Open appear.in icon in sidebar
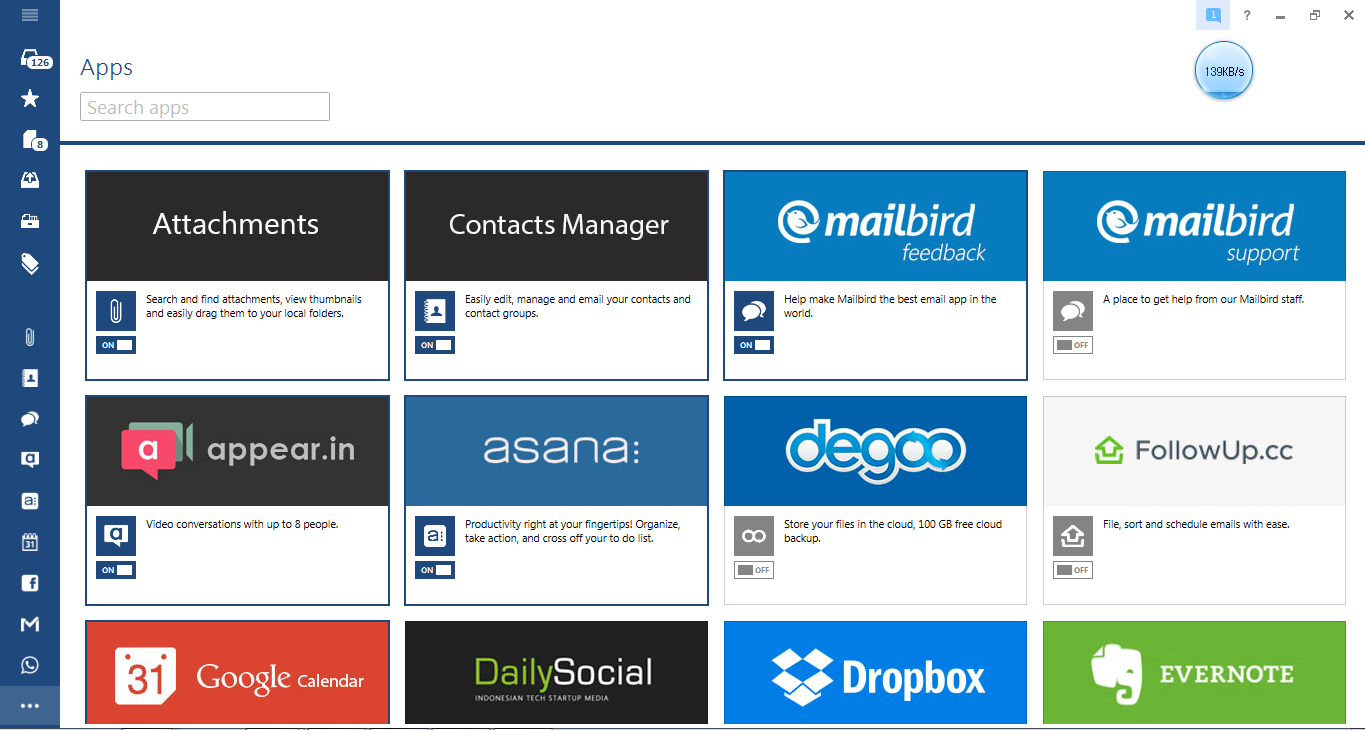 [x=30, y=460]
